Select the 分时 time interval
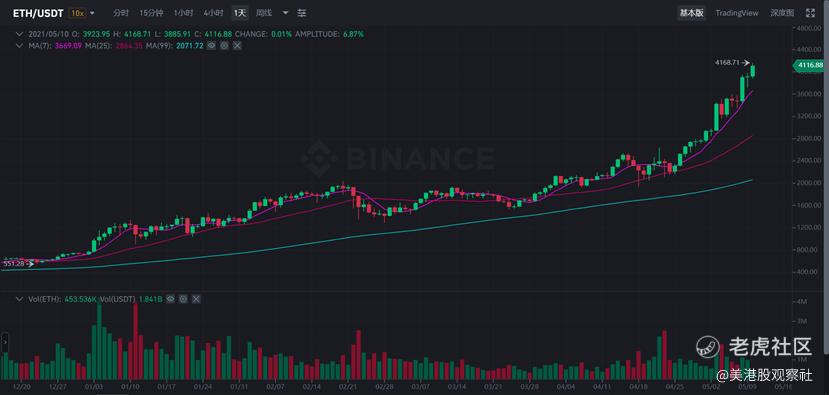The width and height of the screenshot is (829, 395). 121,13
